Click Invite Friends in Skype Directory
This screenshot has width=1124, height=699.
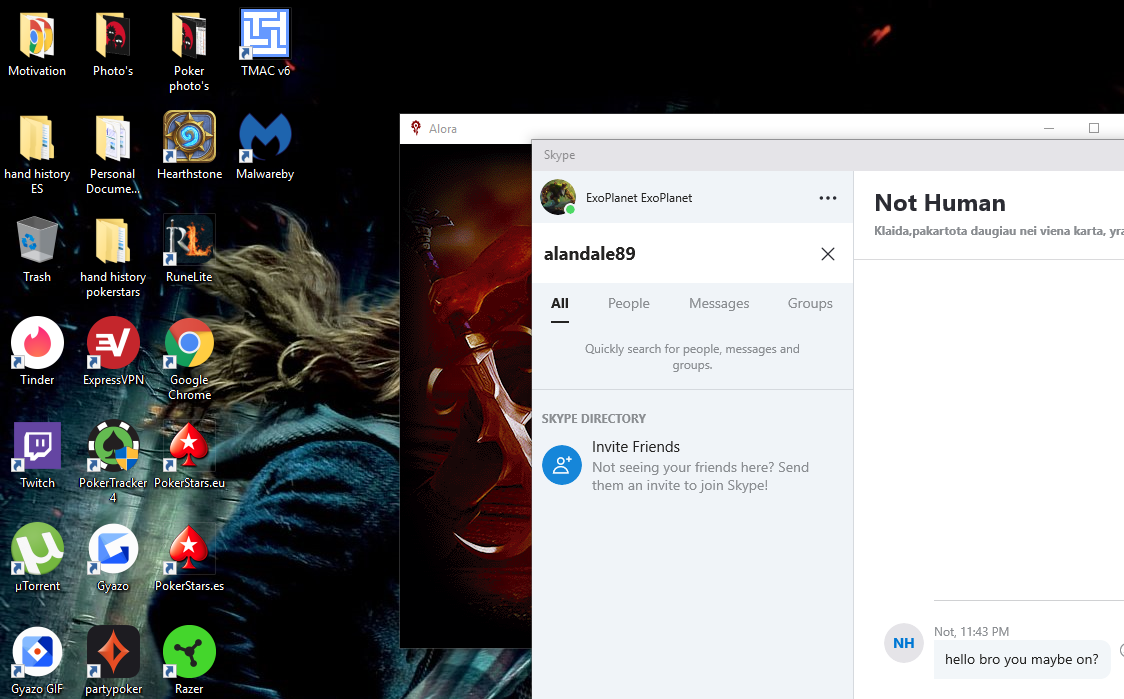(692, 465)
